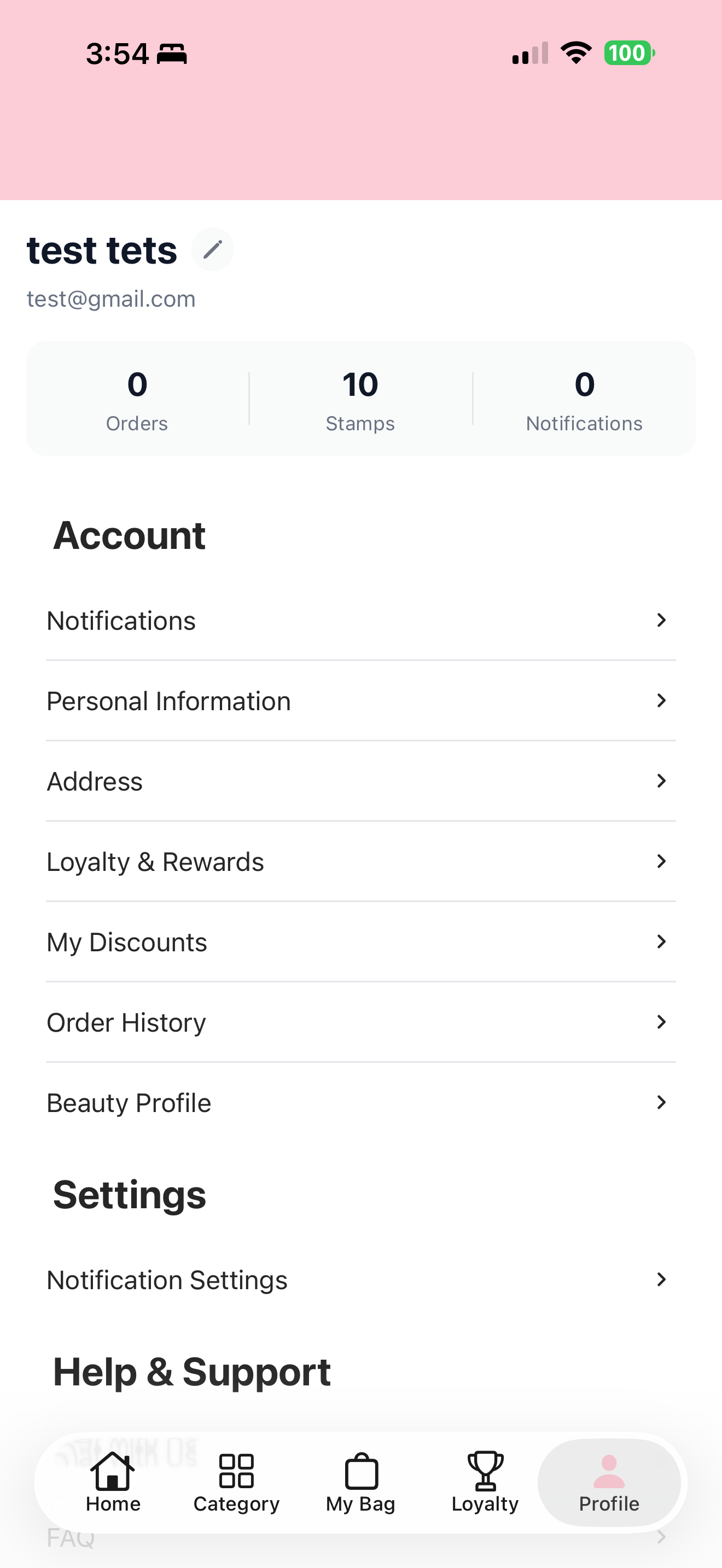Open the Home tab icon
This screenshot has height=1568, width=722.
(x=113, y=1471)
